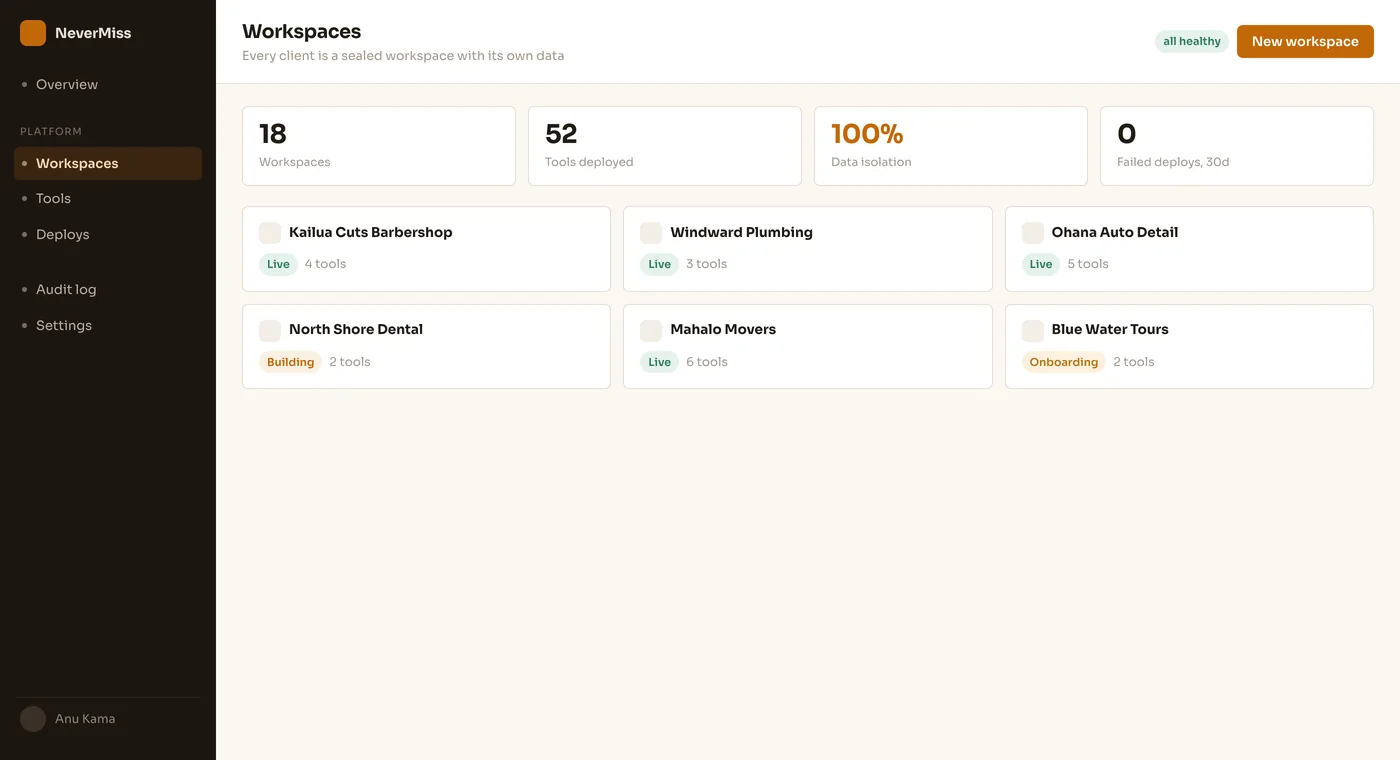Click Anu Kama's avatar
The height and width of the screenshot is (760, 1400).
click(33, 719)
